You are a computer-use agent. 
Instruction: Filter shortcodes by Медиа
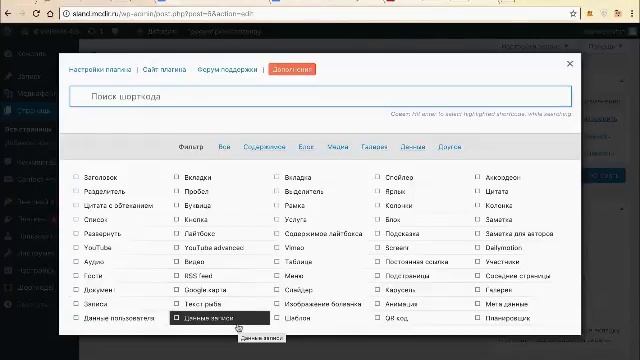click(338, 147)
